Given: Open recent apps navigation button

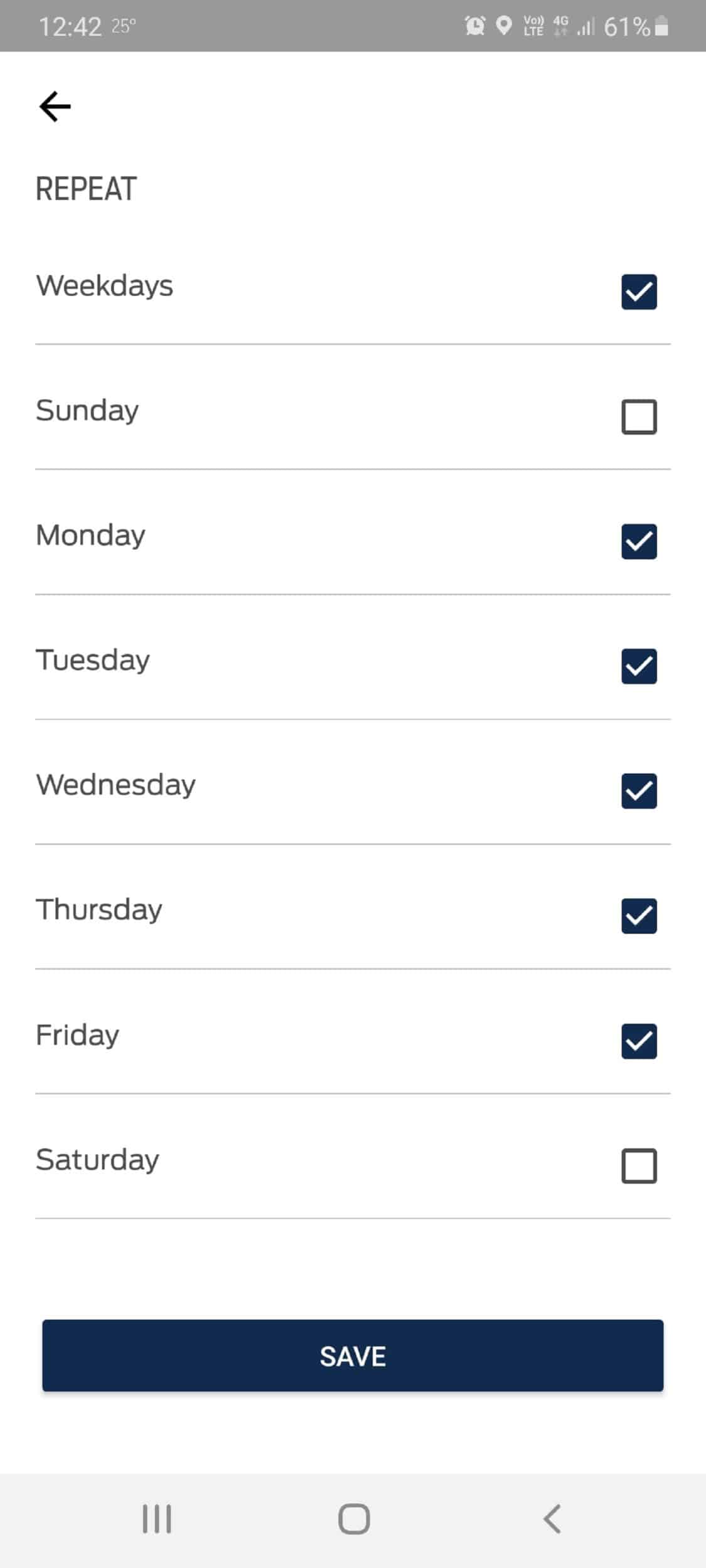Looking at the screenshot, I should click(x=157, y=1519).
